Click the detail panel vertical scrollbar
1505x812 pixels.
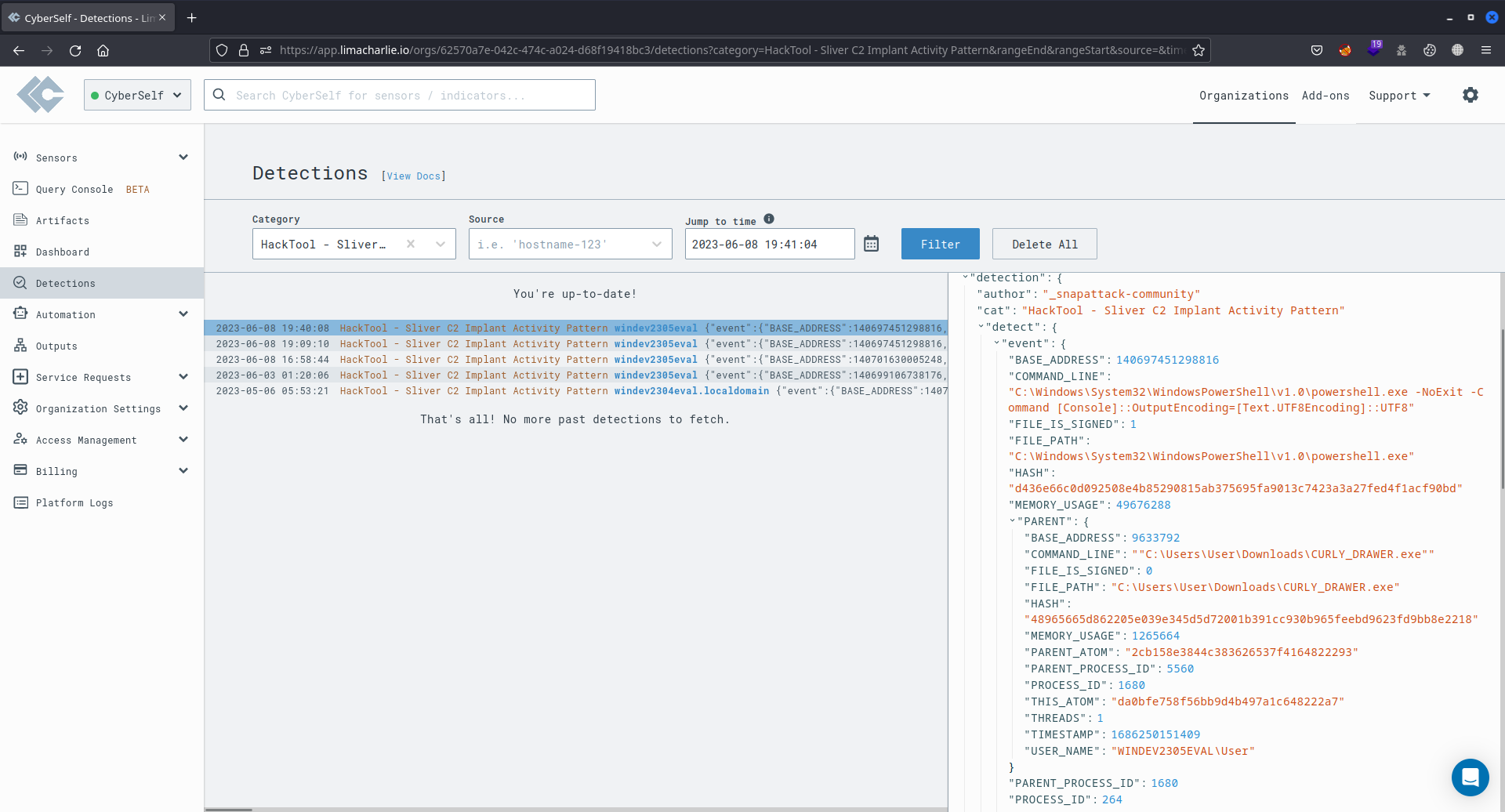point(1502,409)
